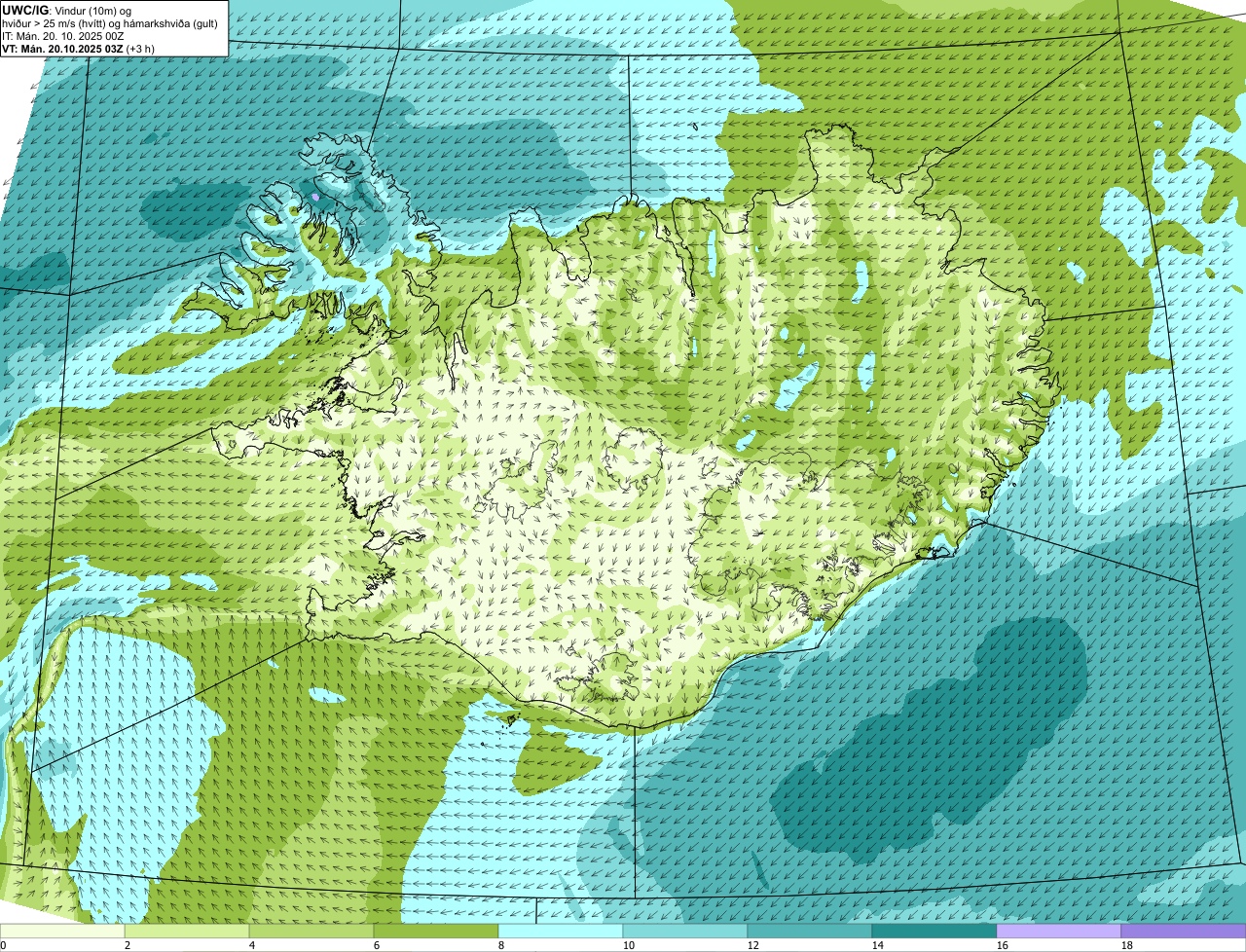Click the 6–8 m/s olive green legend swatch

[x=436, y=931]
